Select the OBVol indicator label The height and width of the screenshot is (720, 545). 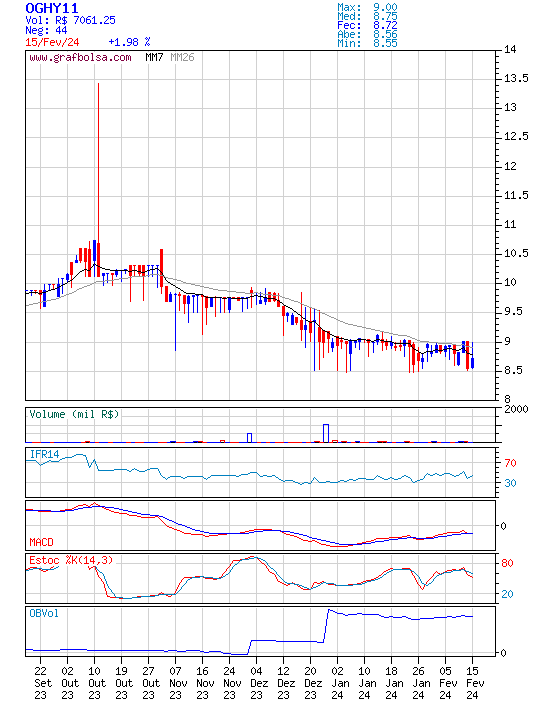click(x=44, y=613)
